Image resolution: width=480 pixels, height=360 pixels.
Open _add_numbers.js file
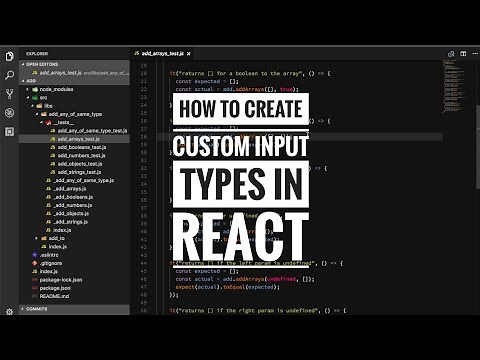74,205
